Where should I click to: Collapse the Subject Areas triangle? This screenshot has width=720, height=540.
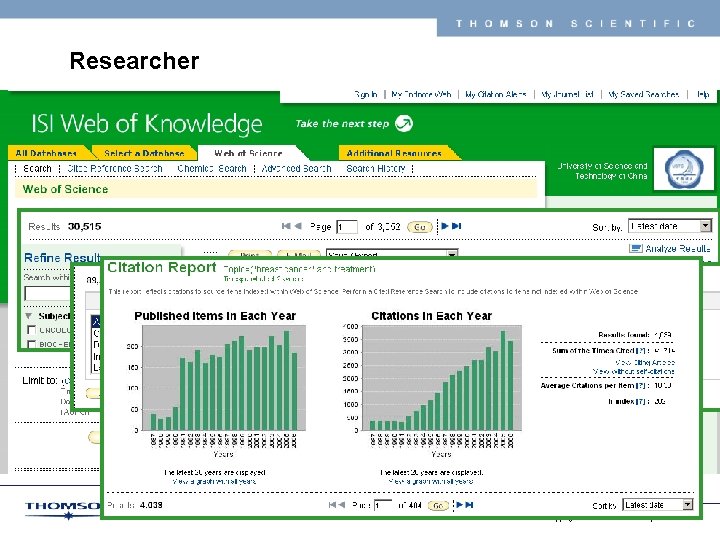point(29,316)
